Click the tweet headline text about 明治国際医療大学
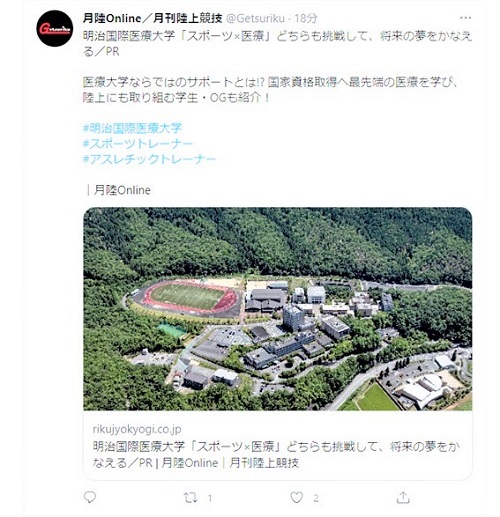 click(x=278, y=44)
